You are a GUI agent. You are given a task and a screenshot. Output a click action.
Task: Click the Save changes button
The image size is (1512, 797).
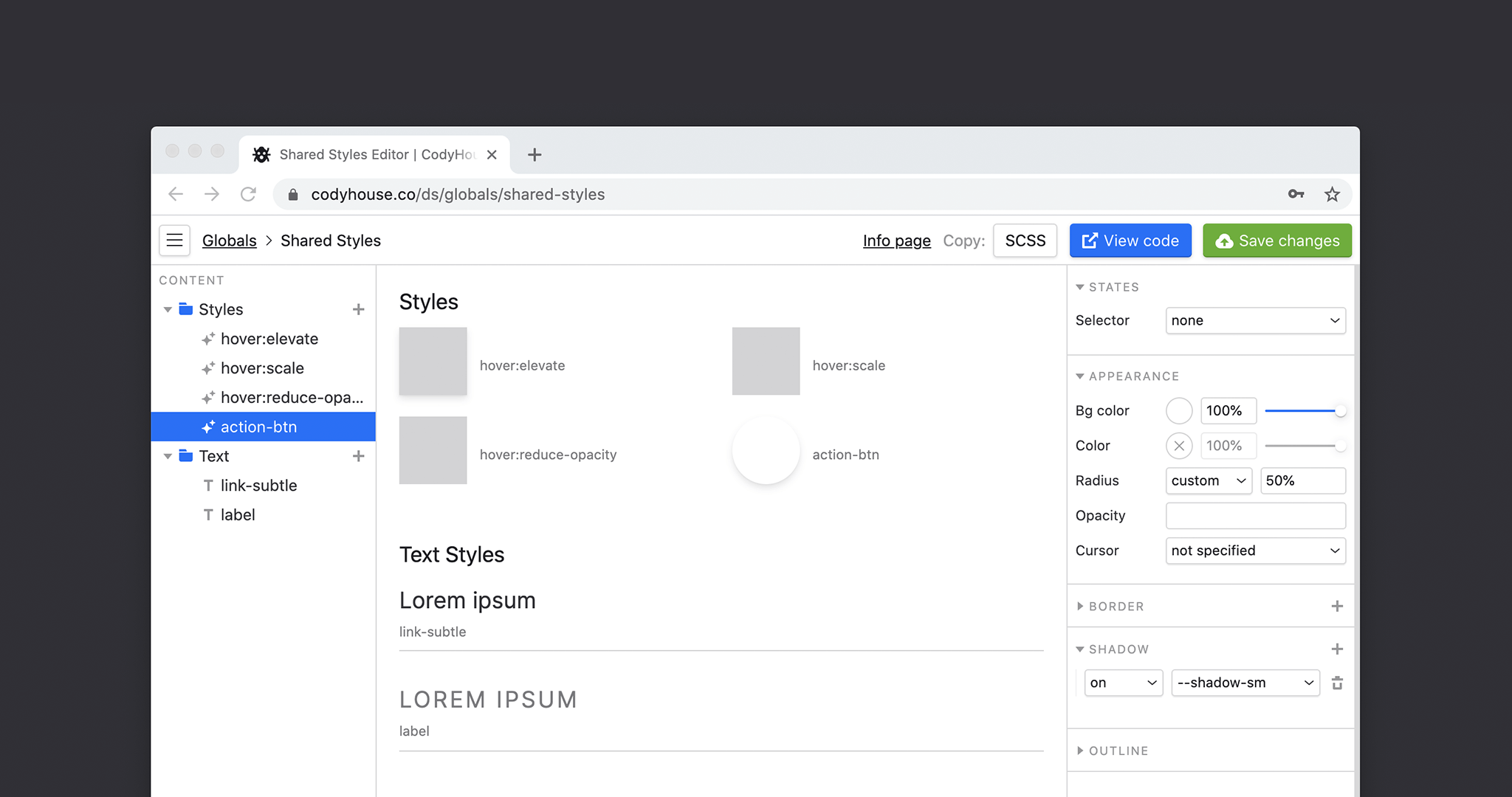[x=1276, y=241]
